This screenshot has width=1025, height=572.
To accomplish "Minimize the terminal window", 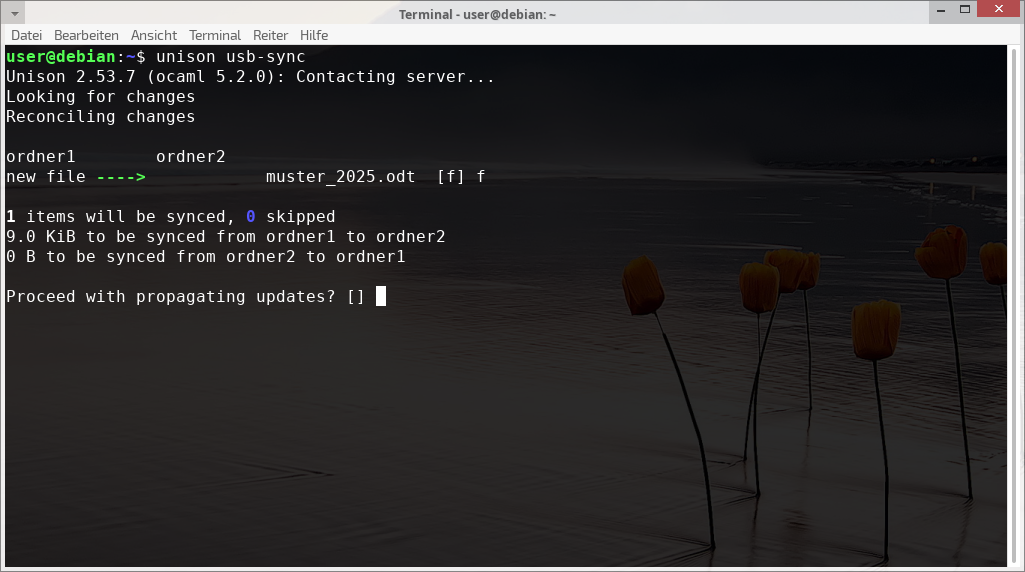I will pos(941,10).
